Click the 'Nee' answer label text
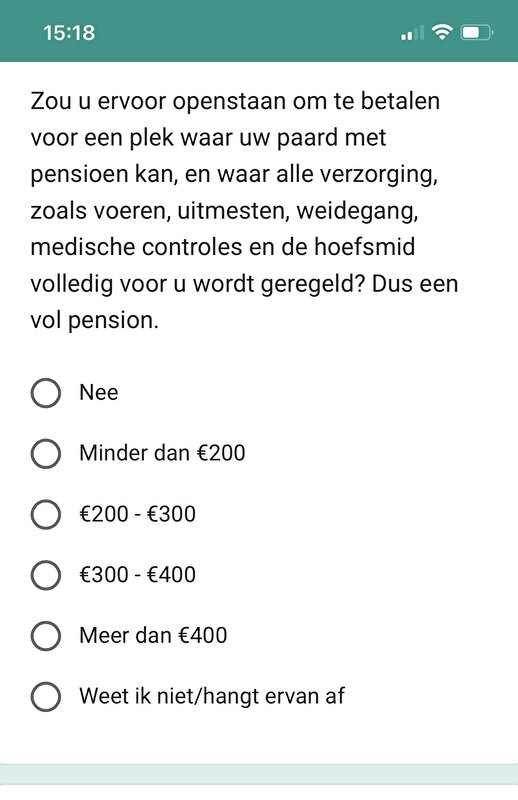Image resolution: width=518 pixels, height=800 pixels. 98,392
